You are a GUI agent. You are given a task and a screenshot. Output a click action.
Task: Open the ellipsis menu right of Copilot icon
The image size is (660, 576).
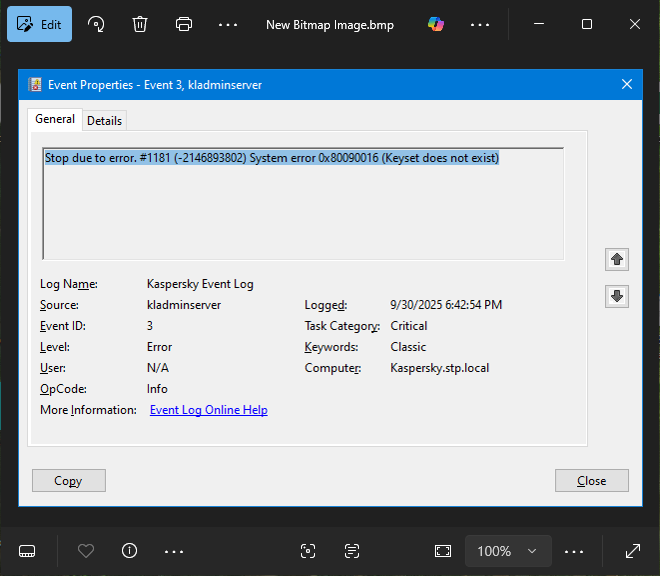[479, 25]
